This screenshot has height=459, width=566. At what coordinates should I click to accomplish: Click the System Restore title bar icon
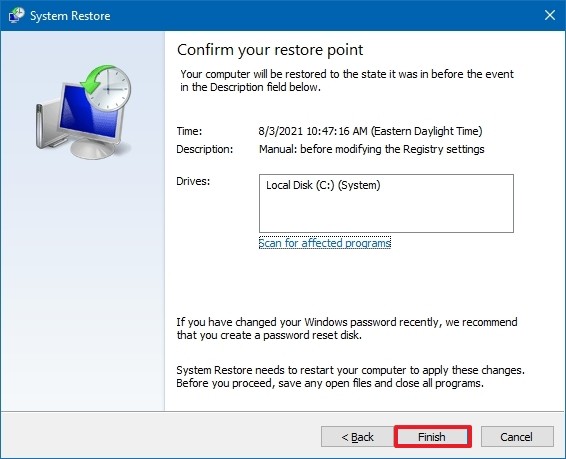point(16,16)
